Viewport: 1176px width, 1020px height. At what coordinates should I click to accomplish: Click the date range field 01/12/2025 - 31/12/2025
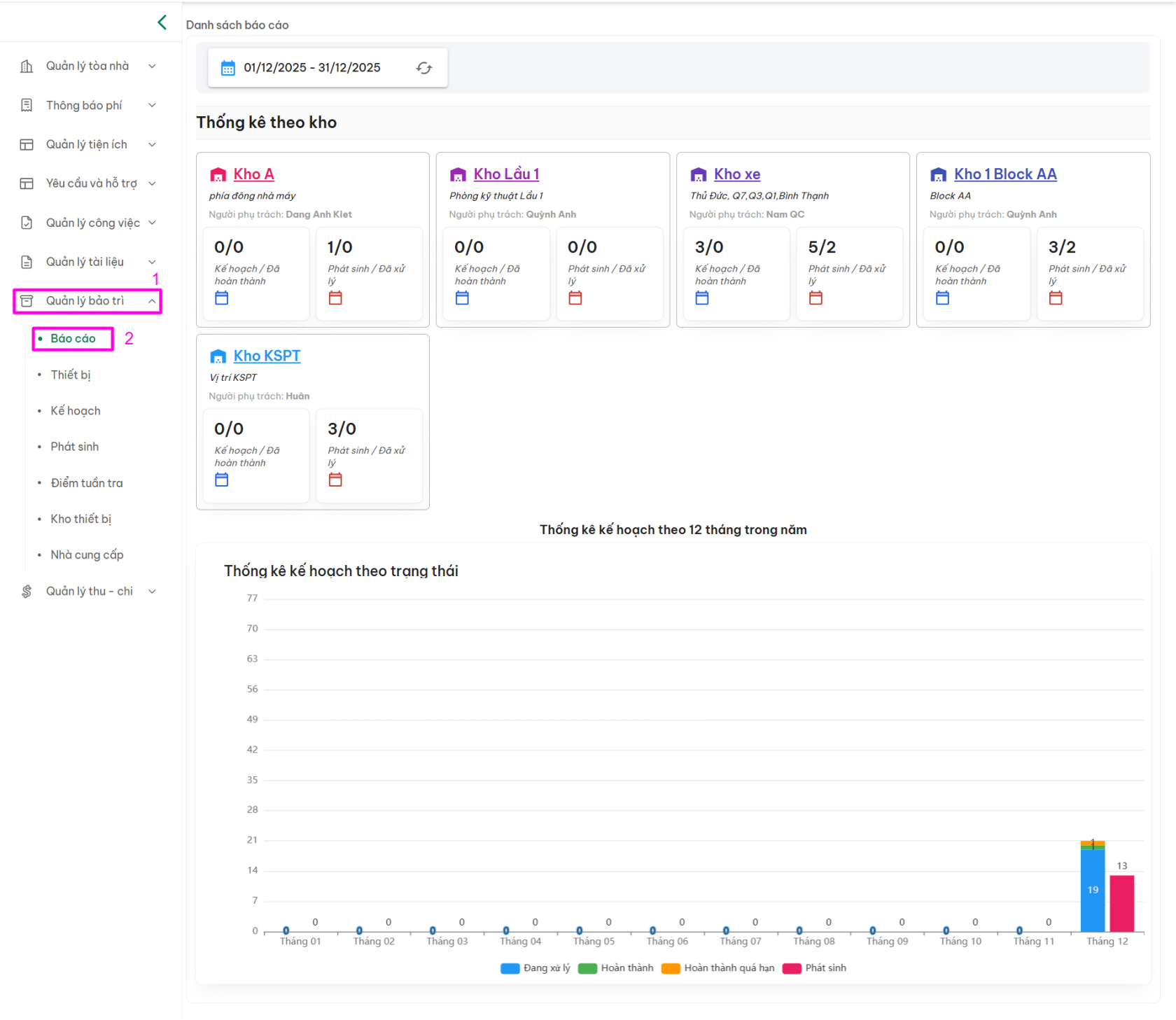click(x=312, y=68)
